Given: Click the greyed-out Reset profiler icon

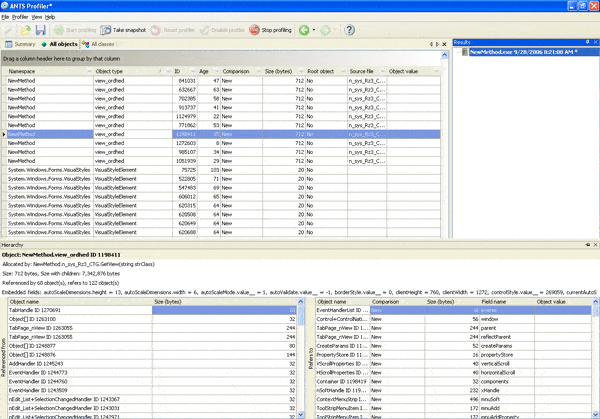Looking at the screenshot, I should pos(155,30).
